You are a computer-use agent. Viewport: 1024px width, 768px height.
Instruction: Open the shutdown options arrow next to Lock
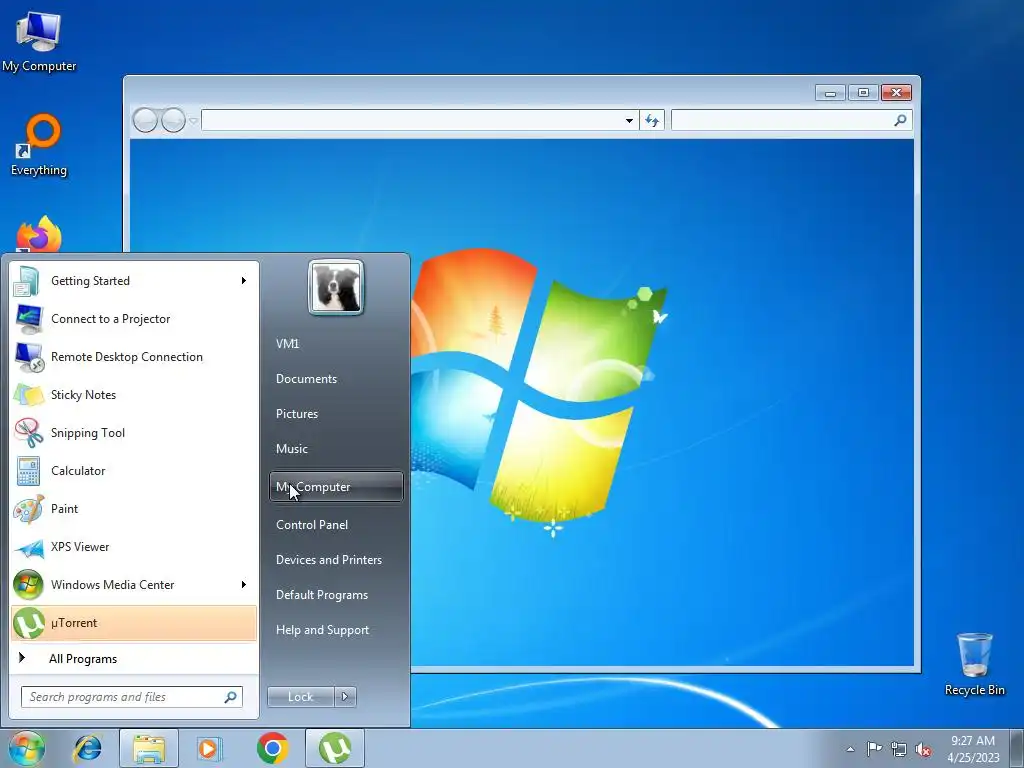coord(345,697)
